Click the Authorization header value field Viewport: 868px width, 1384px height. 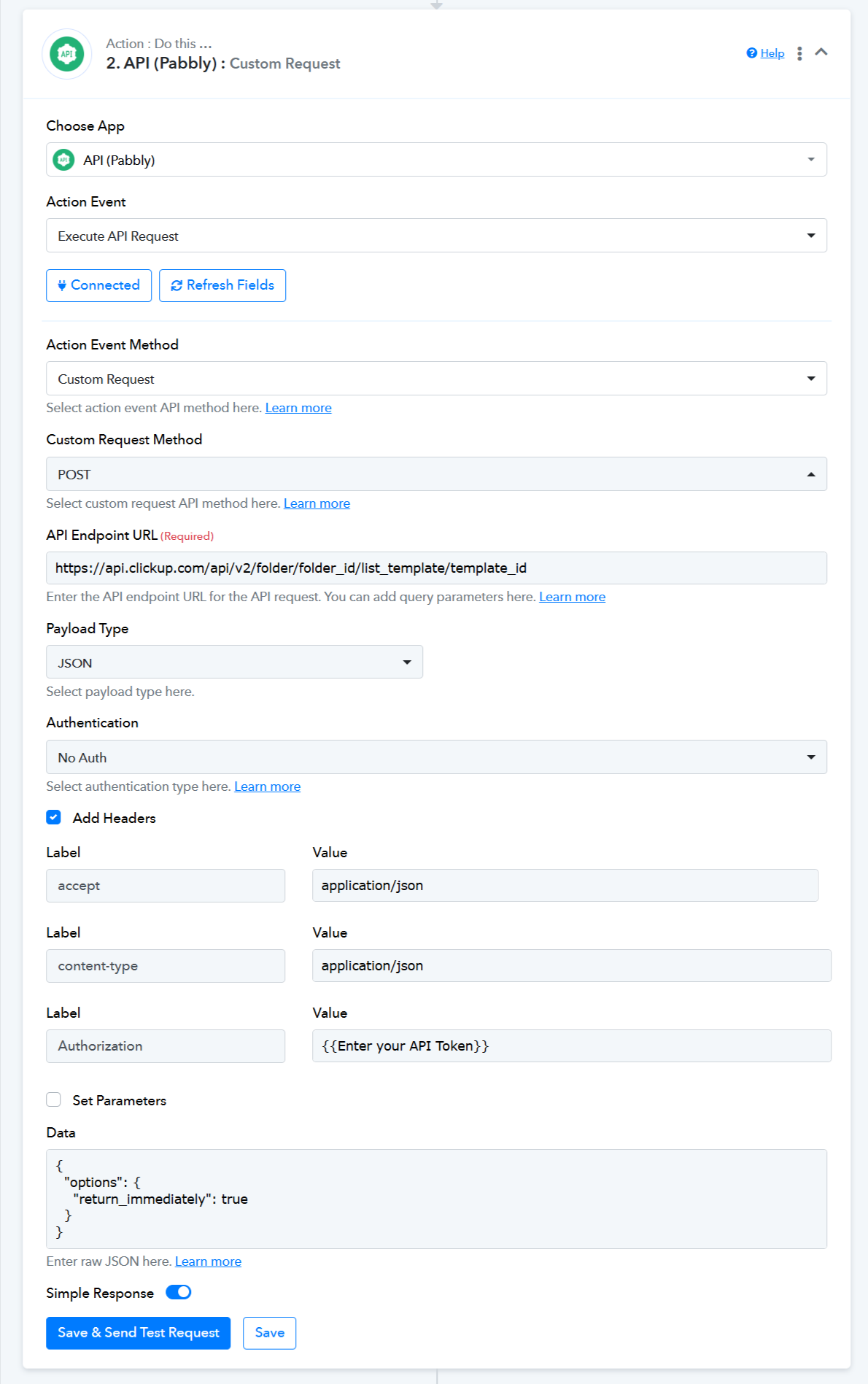[x=572, y=1045]
